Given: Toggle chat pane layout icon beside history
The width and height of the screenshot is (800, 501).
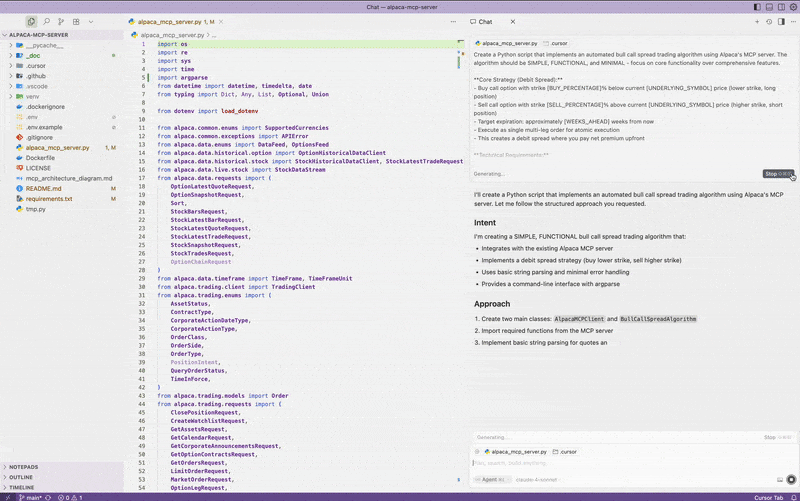Looking at the screenshot, I should pos(781,22).
